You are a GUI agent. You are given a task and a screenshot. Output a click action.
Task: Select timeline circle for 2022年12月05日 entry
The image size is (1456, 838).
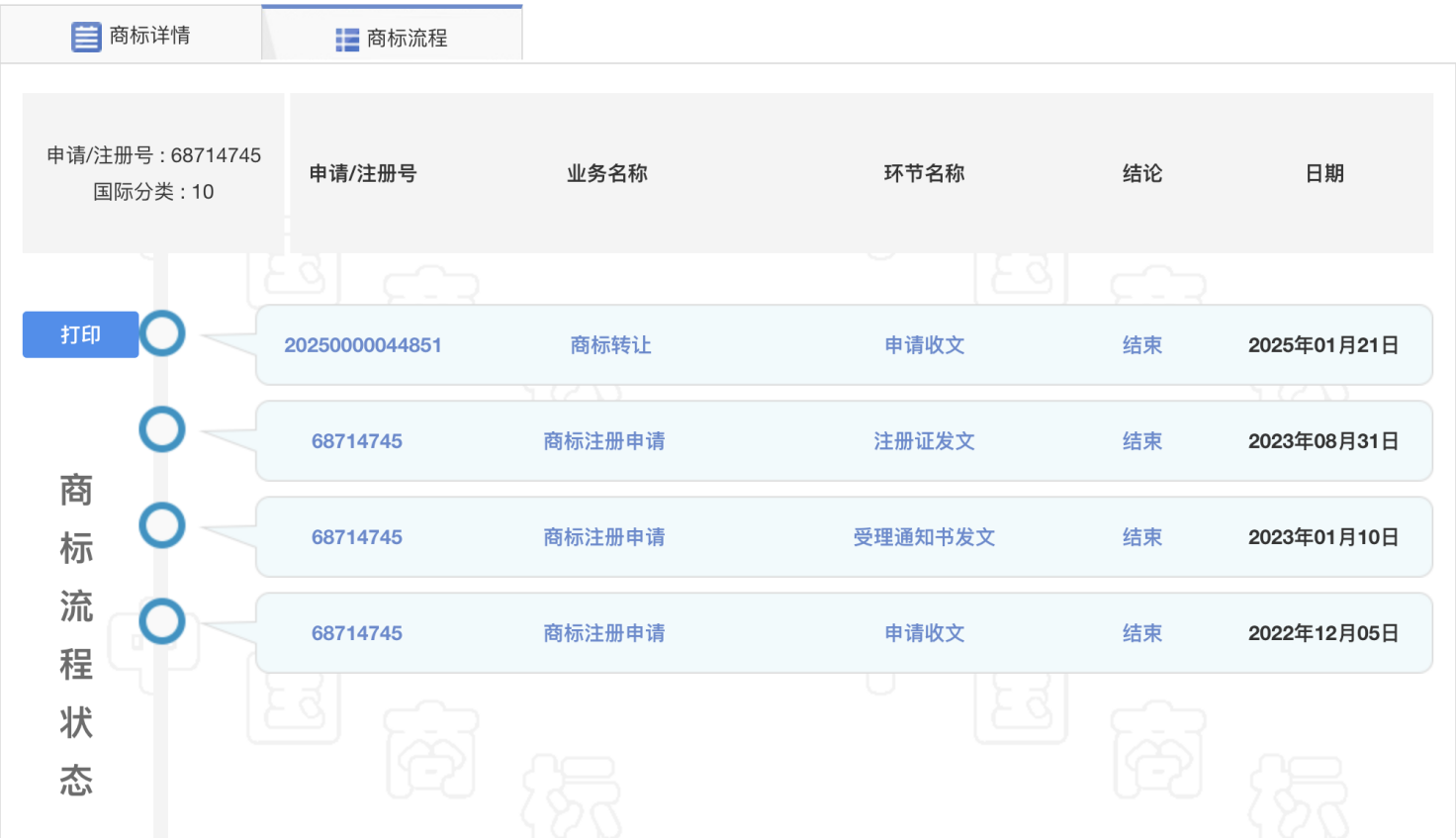click(x=162, y=622)
